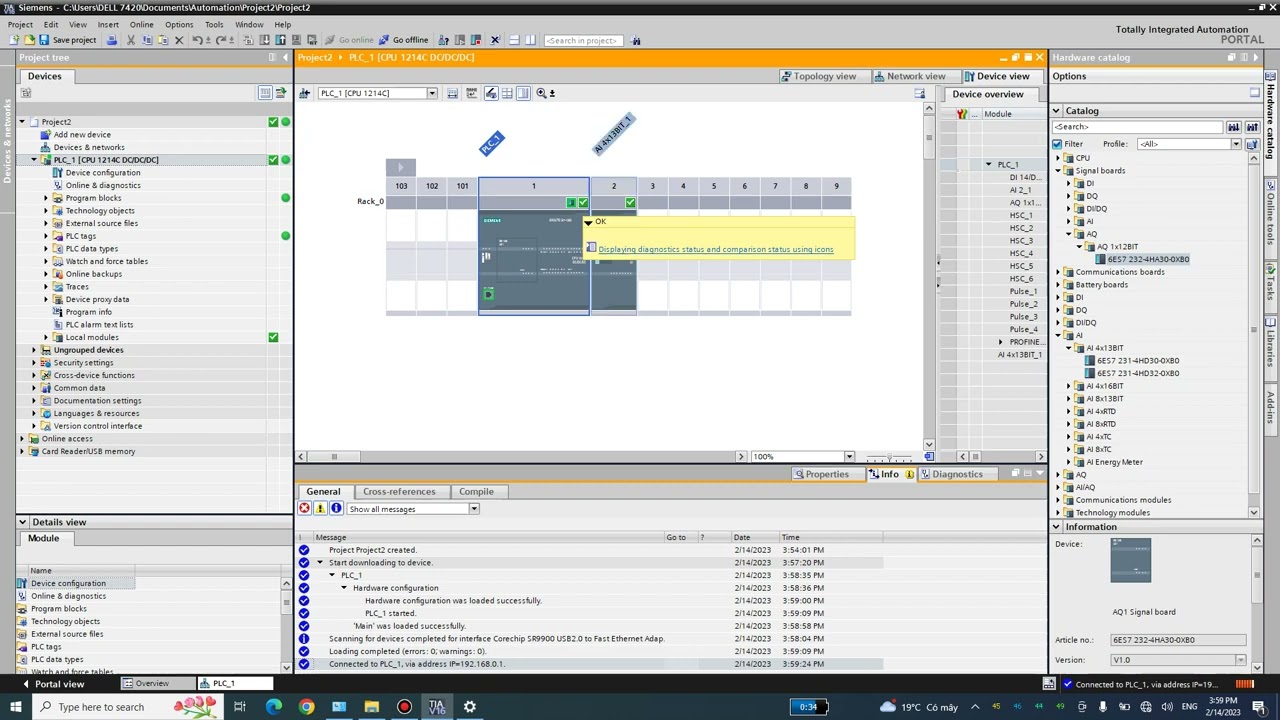Open the Online menu
Viewport: 1280px width, 720px height.
141,24
